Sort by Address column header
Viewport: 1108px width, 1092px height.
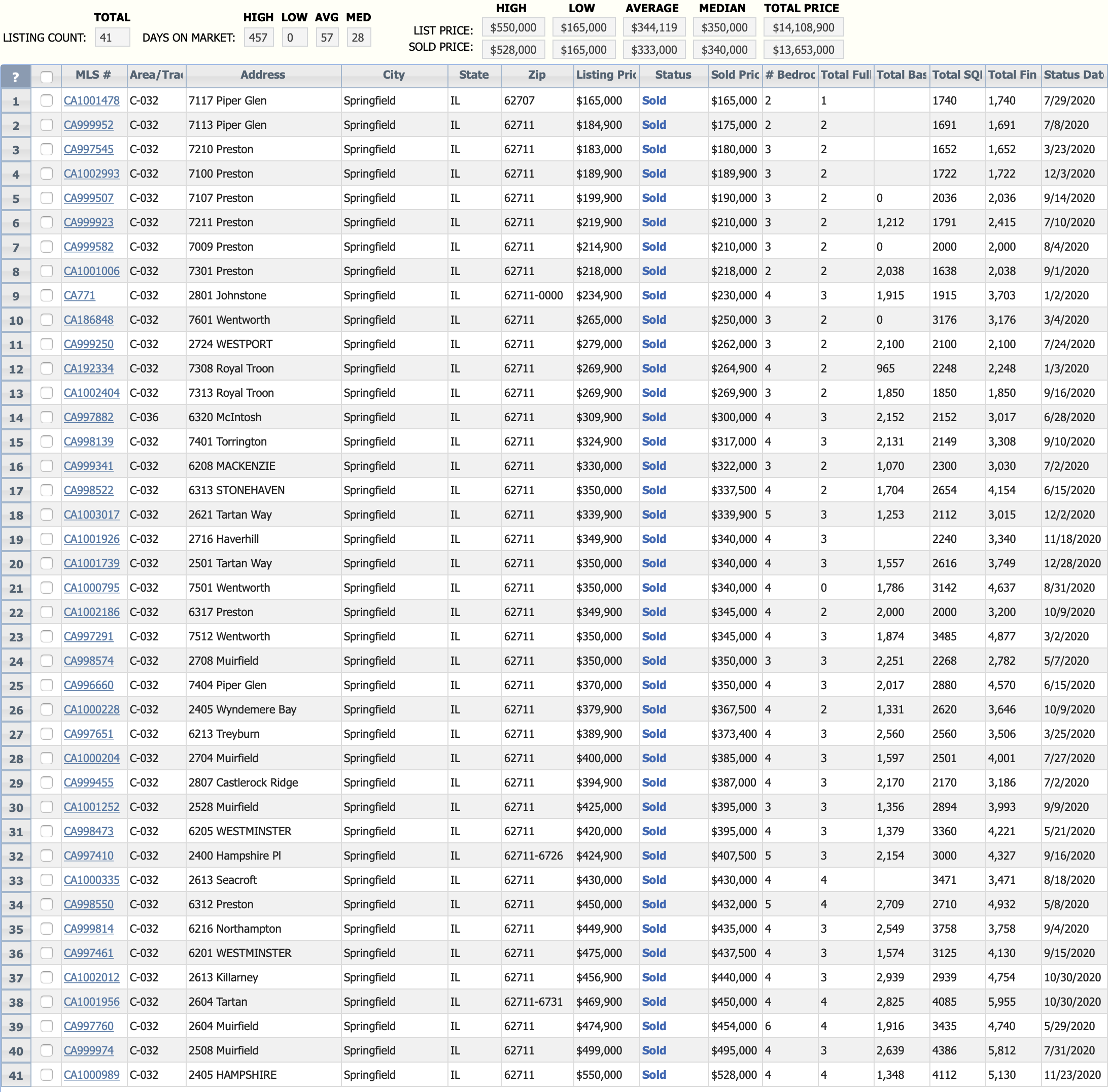coord(263,75)
